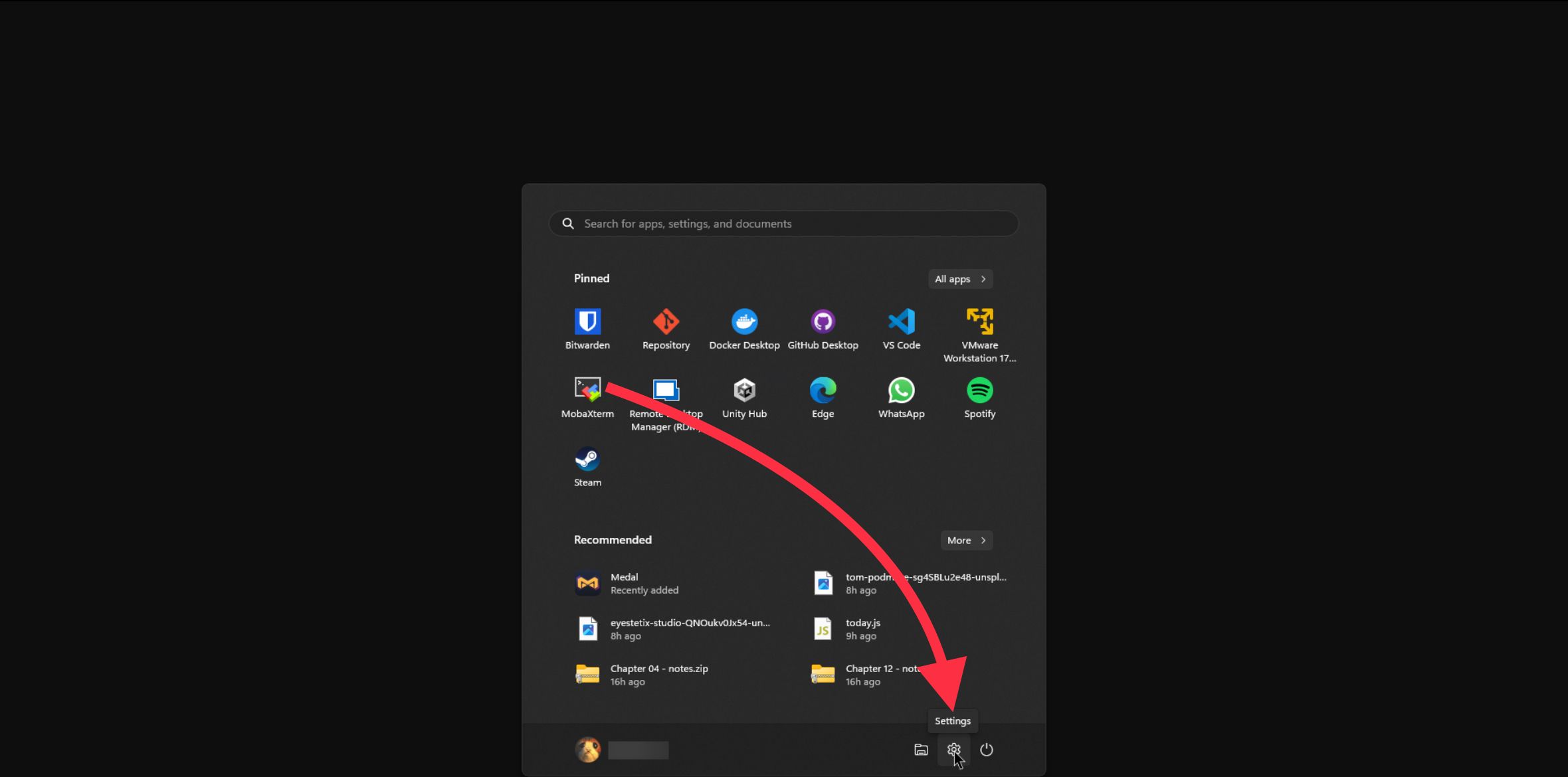Open Docker Desktop
1568x777 pixels.
click(744, 327)
